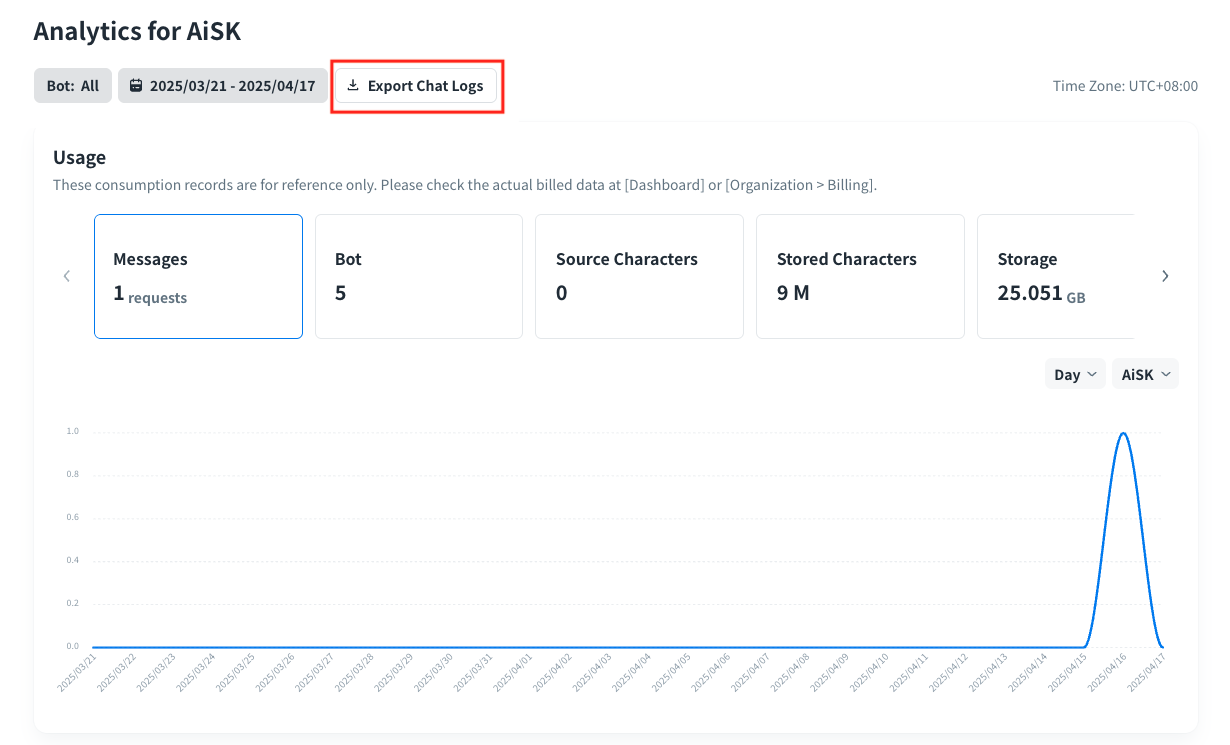
Task: Open the Day granularity dropdown
Action: click(1075, 374)
